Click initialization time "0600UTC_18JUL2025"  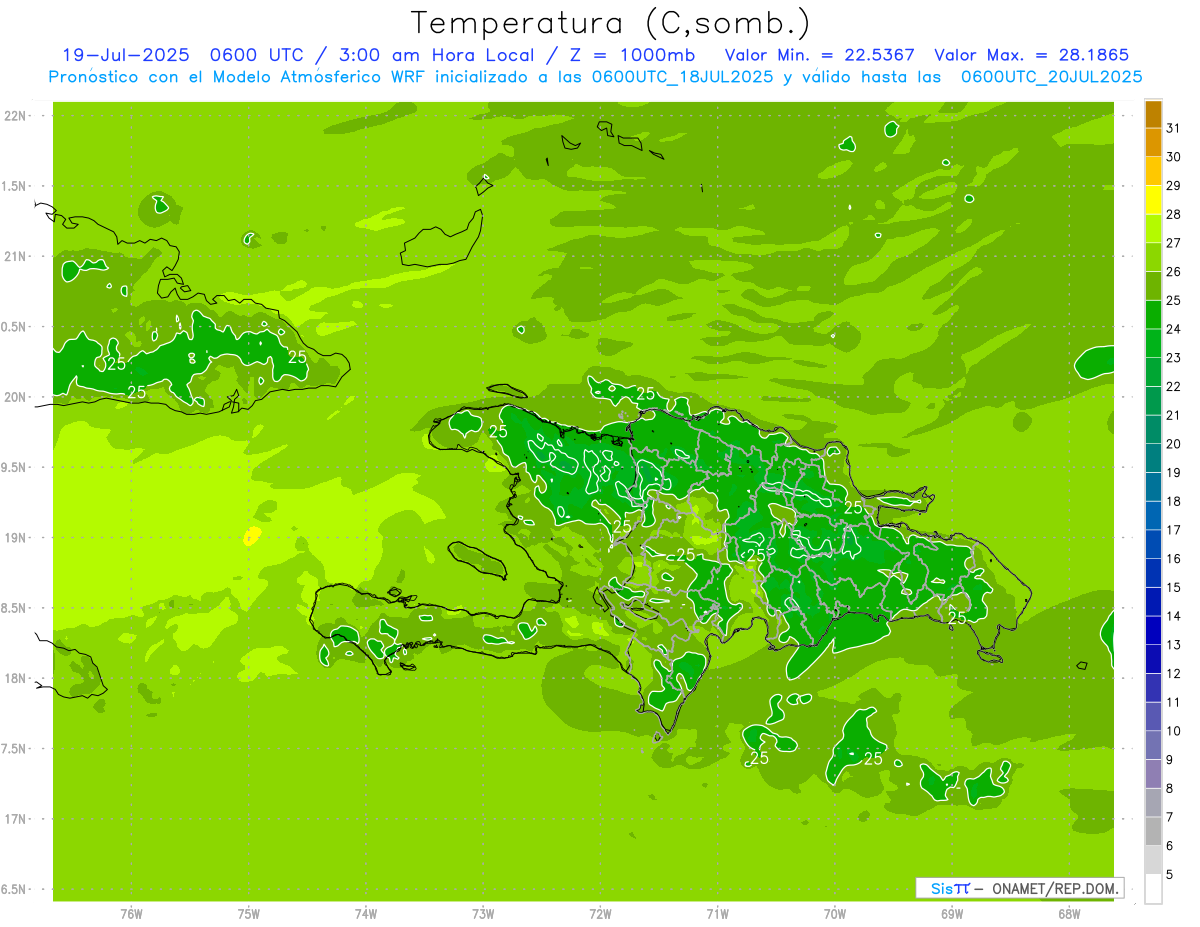(x=682, y=76)
